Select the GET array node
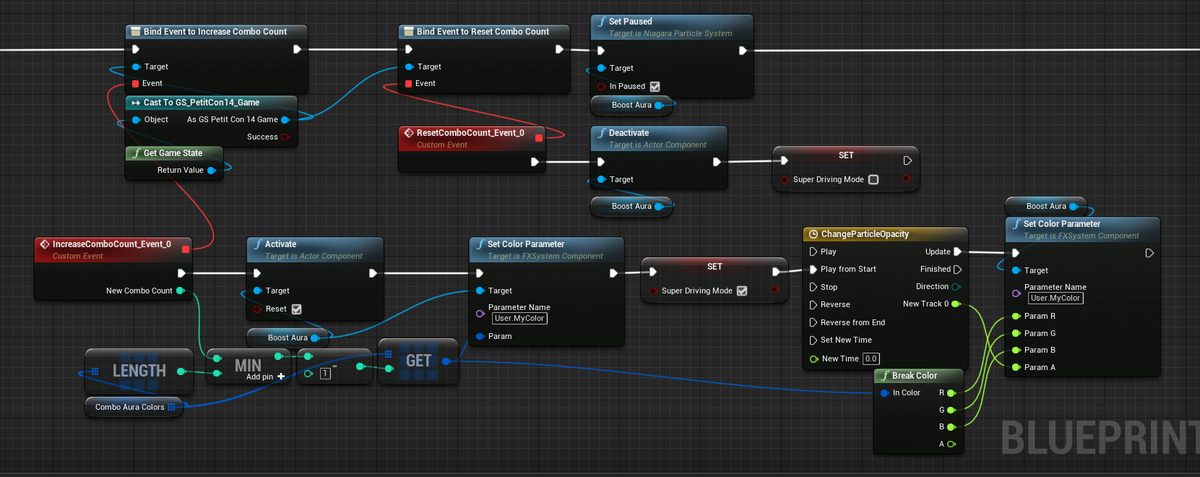This screenshot has height=477, width=1200. tap(418, 360)
